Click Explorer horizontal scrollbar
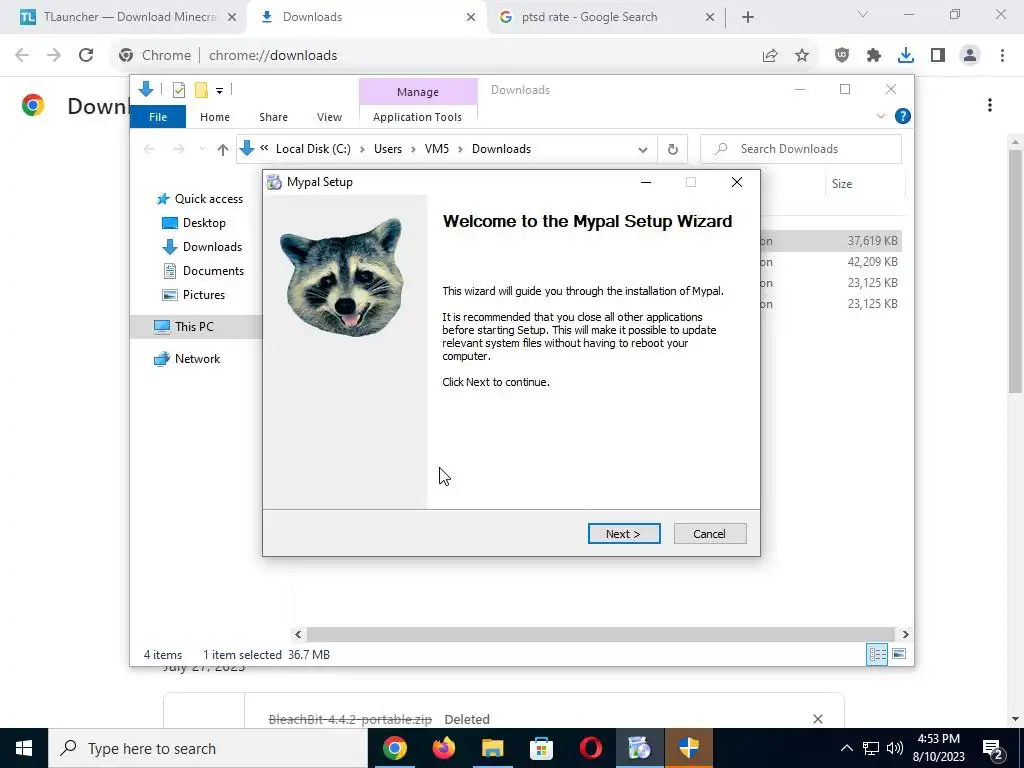This screenshot has width=1024, height=768. pyautogui.click(x=600, y=634)
